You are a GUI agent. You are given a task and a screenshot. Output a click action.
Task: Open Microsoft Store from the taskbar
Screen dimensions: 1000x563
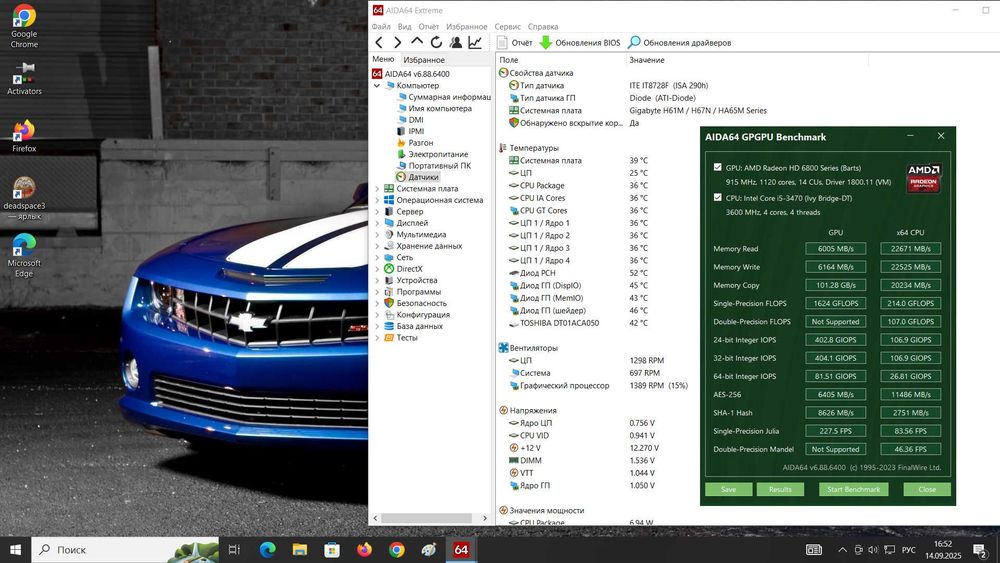coord(332,550)
